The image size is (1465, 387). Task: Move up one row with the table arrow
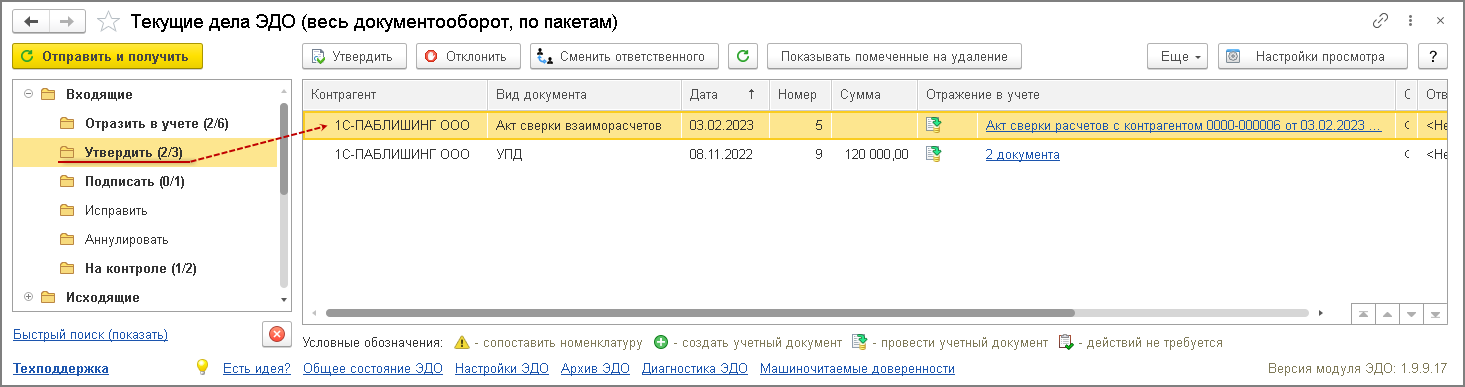point(1387,314)
